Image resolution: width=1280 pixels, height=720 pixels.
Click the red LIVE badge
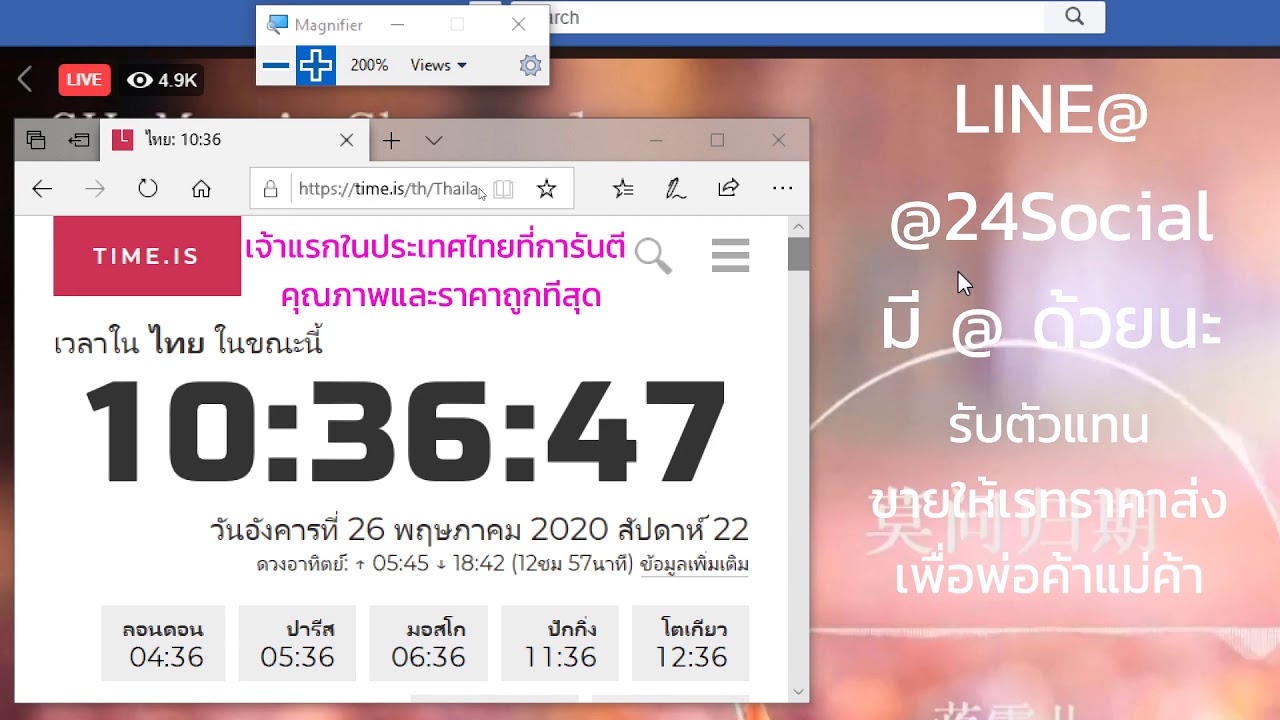coord(84,80)
